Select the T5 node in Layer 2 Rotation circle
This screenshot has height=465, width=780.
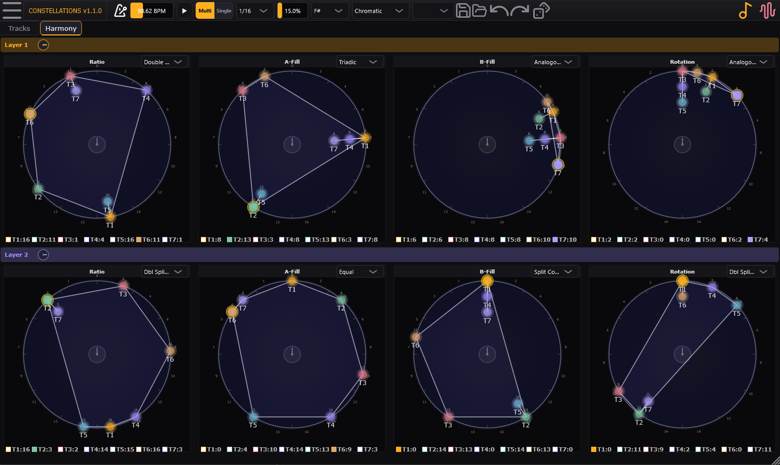pyautogui.click(x=737, y=304)
